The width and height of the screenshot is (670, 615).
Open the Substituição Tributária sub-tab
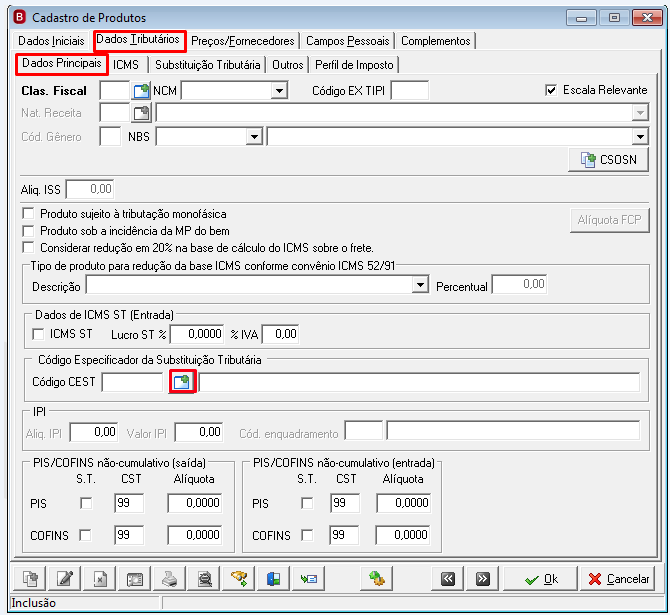click(208, 65)
